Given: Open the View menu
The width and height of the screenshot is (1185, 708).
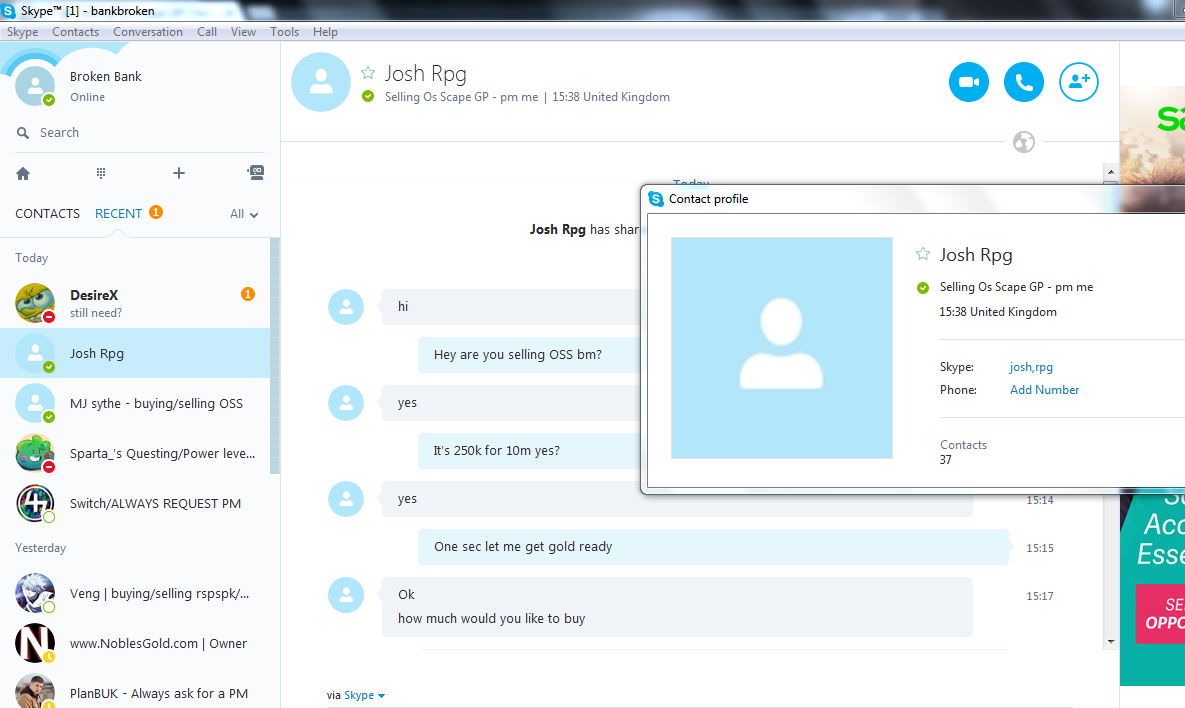Looking at the screenshot, I should tap(243, 32).
